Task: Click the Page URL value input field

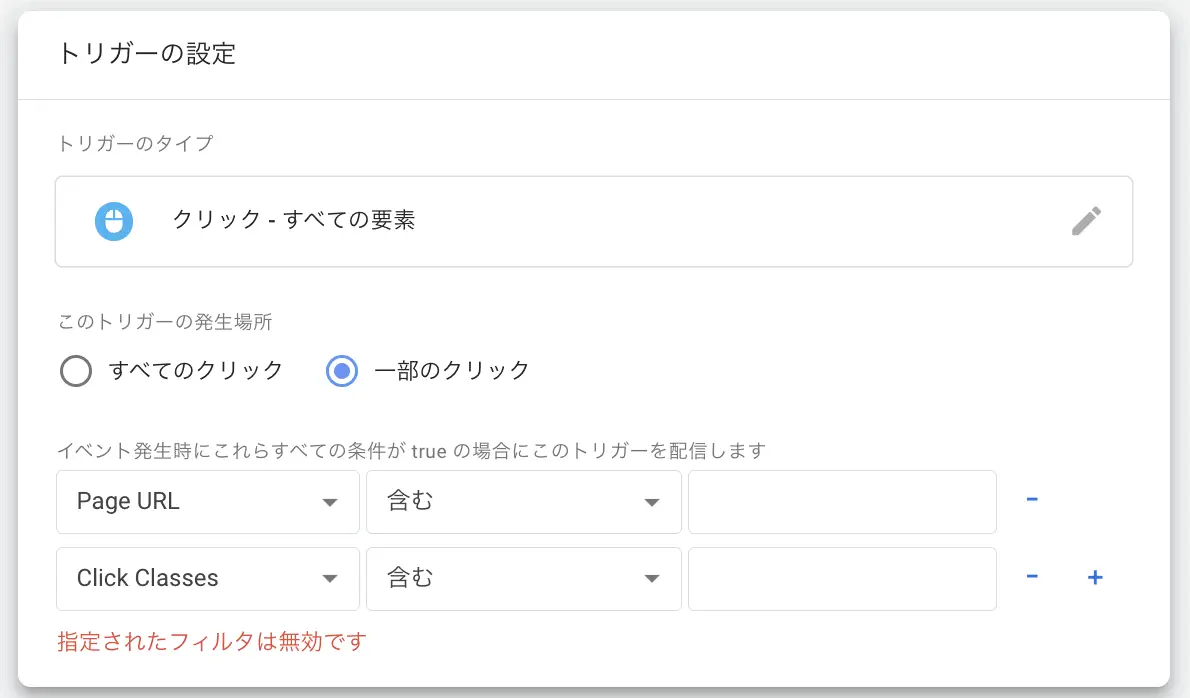Action: 842,501
